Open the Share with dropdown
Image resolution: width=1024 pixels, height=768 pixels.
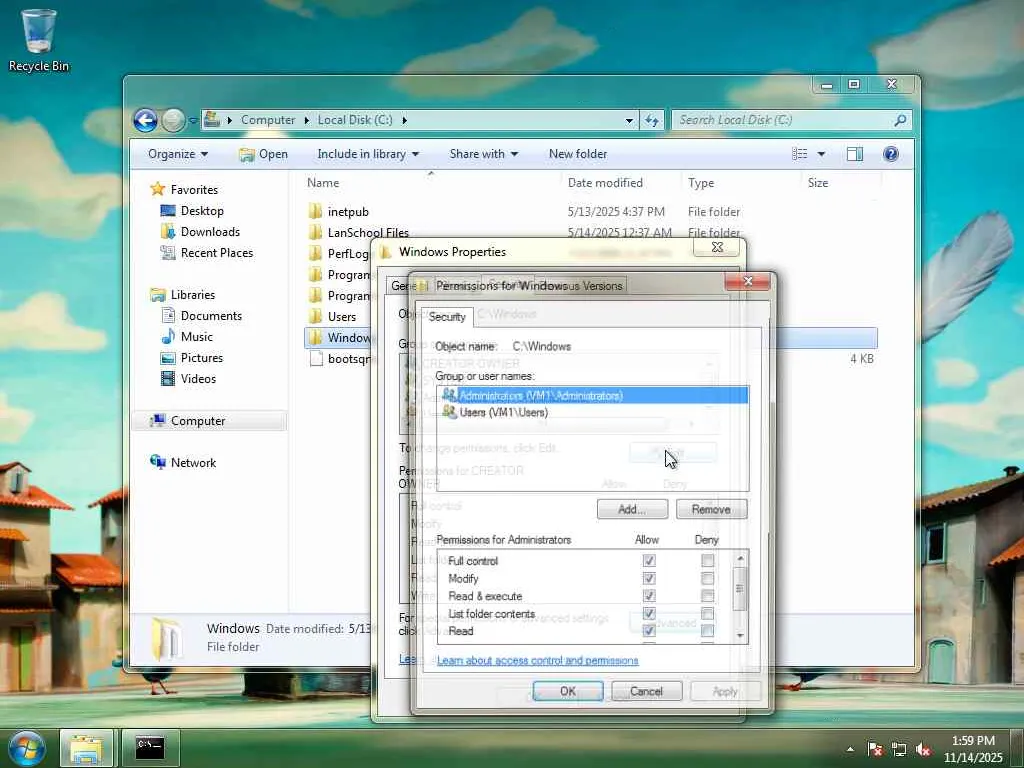[x=483, y=154]
